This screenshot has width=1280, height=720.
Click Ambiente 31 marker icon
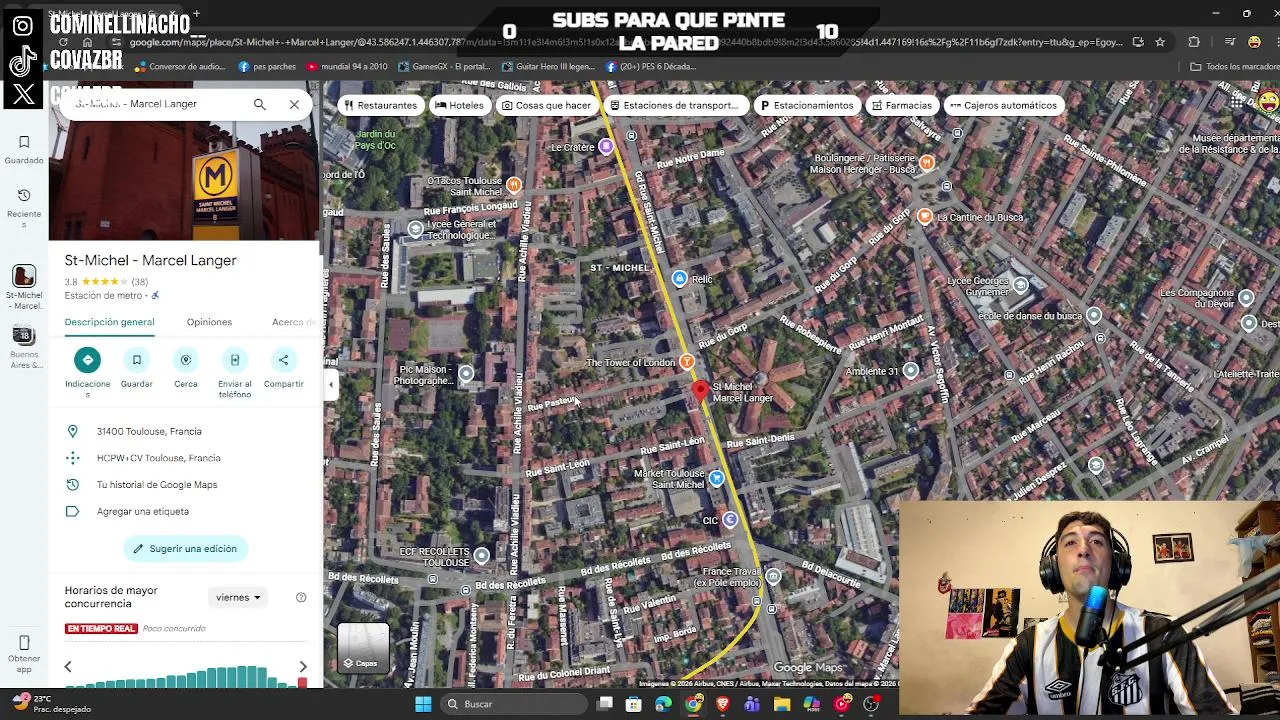click(910, 371)
